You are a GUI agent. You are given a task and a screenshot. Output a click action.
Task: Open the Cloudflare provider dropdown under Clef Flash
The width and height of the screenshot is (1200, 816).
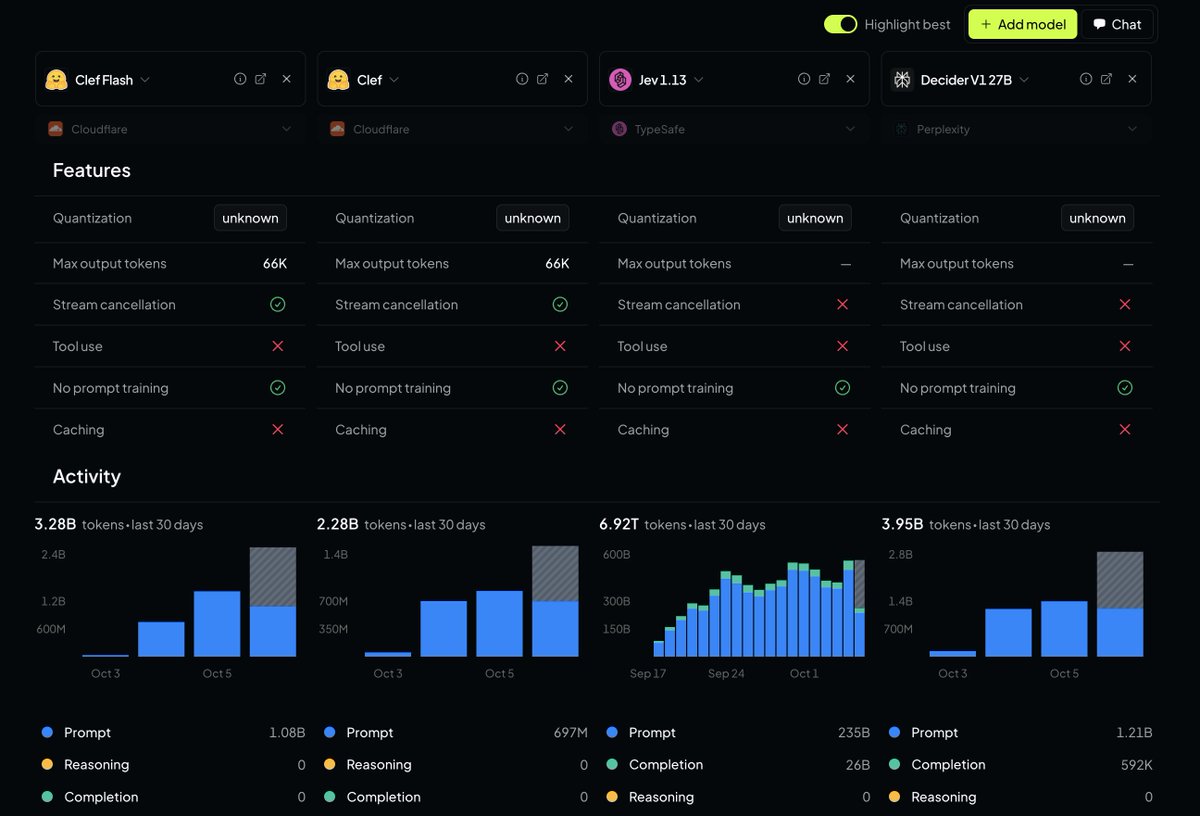(x=170, y=129)
